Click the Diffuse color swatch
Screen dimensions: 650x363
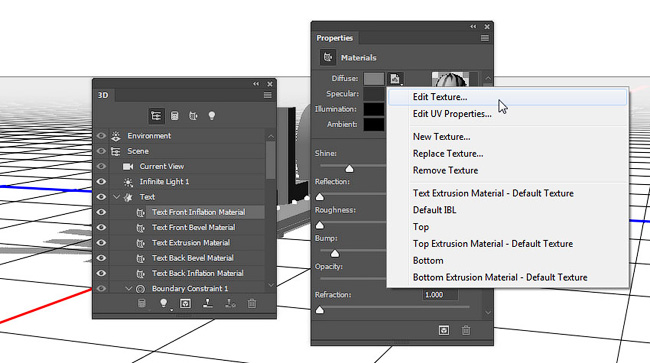374,79
